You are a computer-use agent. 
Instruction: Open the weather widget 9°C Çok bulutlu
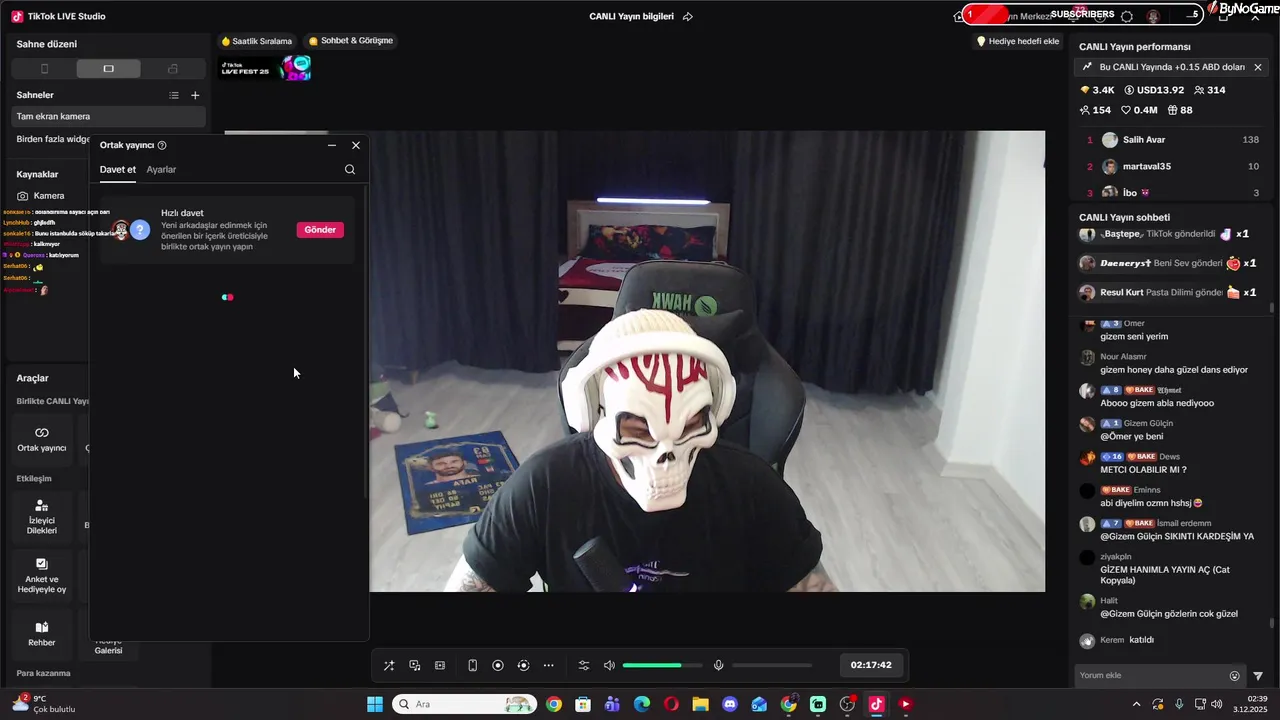pyautogui.click(x=44, y=704)
